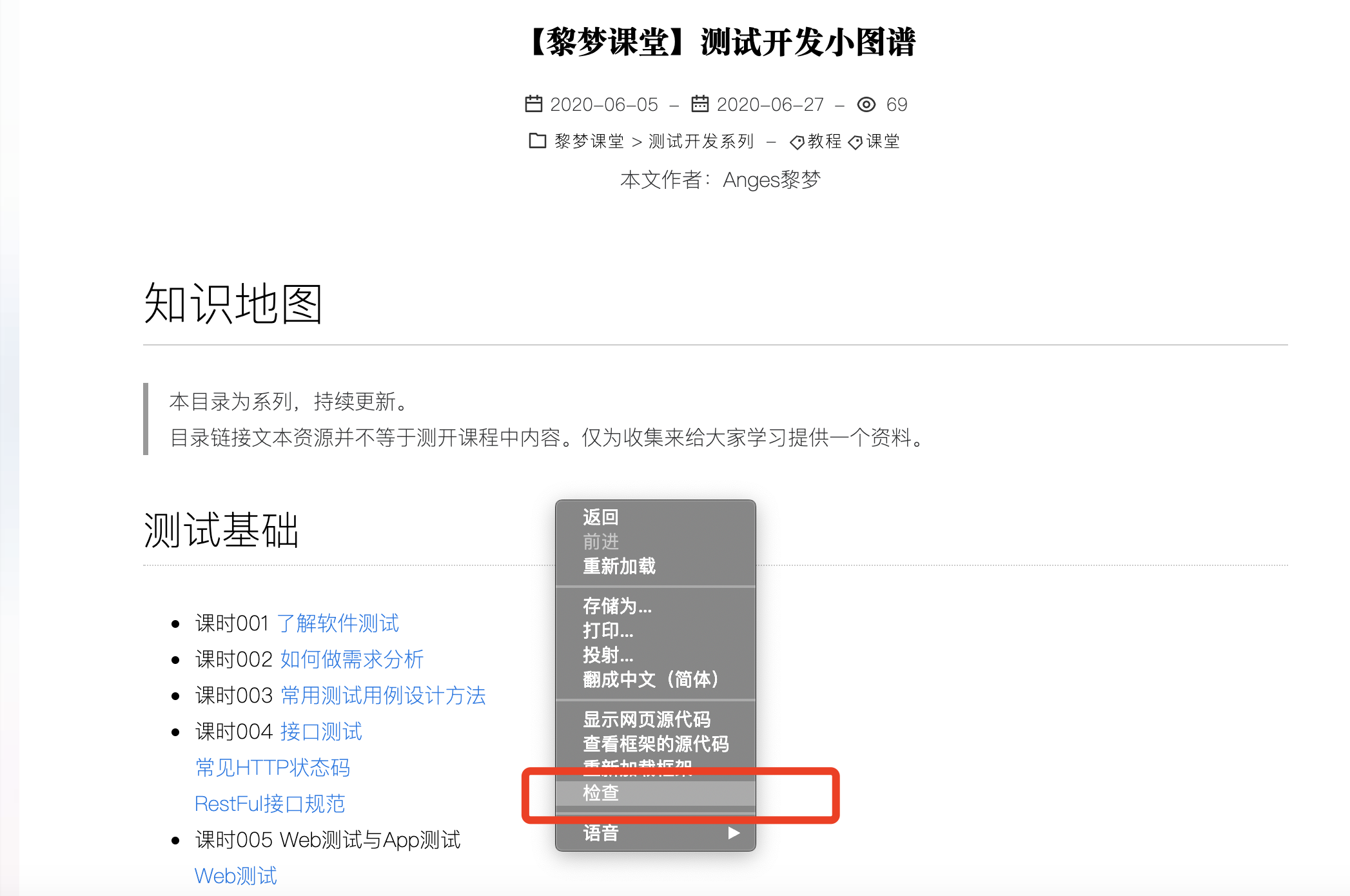1350x896 pixels.
Task: Click the publish date calendar icon
Action: point(534,104)
